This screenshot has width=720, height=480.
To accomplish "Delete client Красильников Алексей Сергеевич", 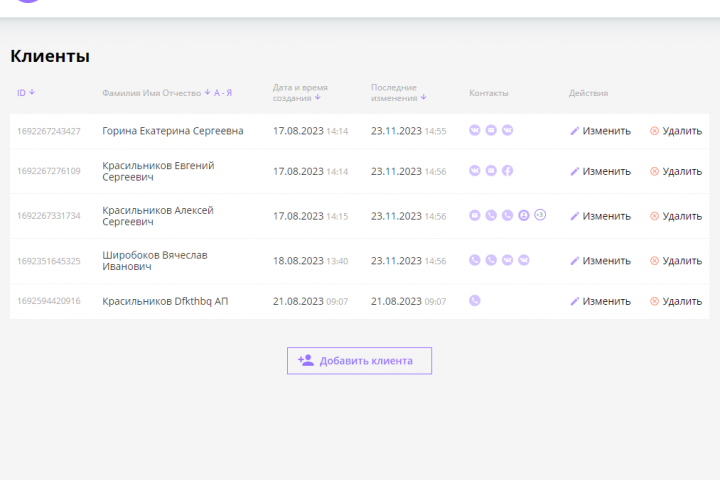I will tap(676, 216).
